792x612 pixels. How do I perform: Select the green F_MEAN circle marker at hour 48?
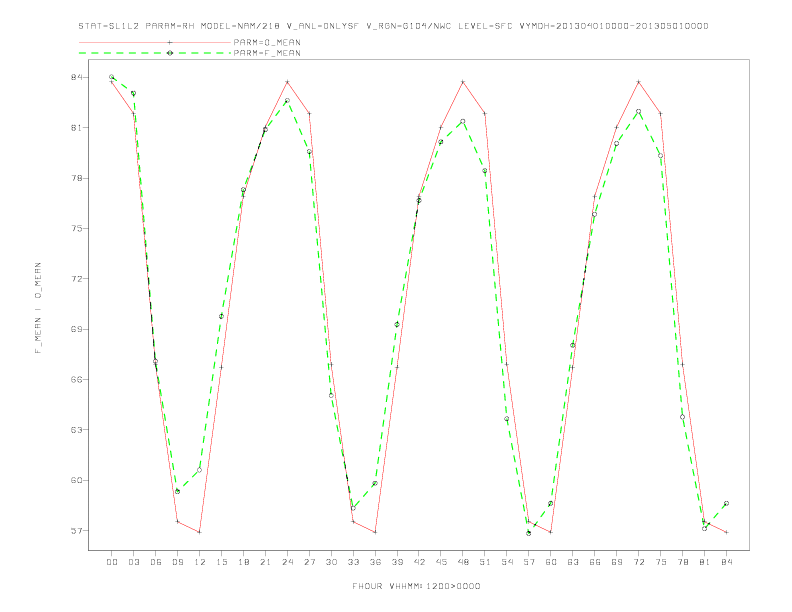point(463,122)
